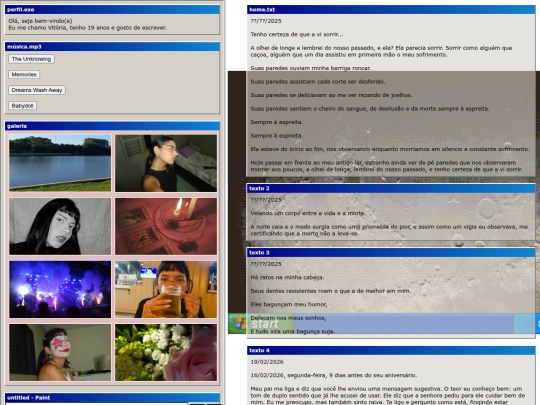
Task: Click the date 19/02/2026 in texto 4
Action: click(267, 362)
